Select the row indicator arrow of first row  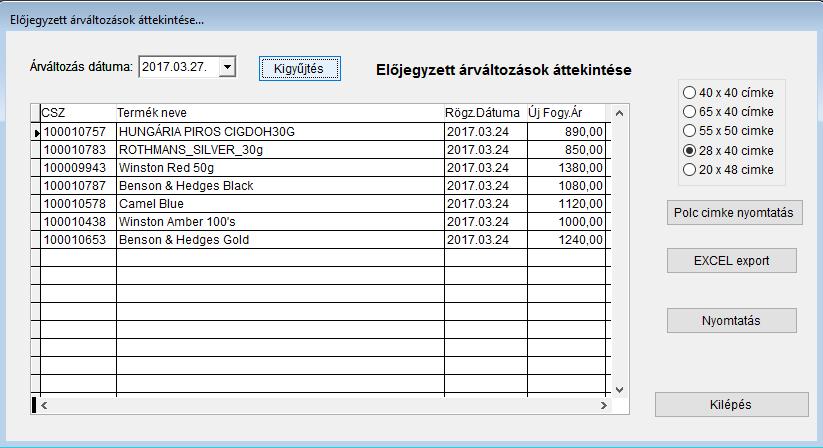[x=36, y=133]
